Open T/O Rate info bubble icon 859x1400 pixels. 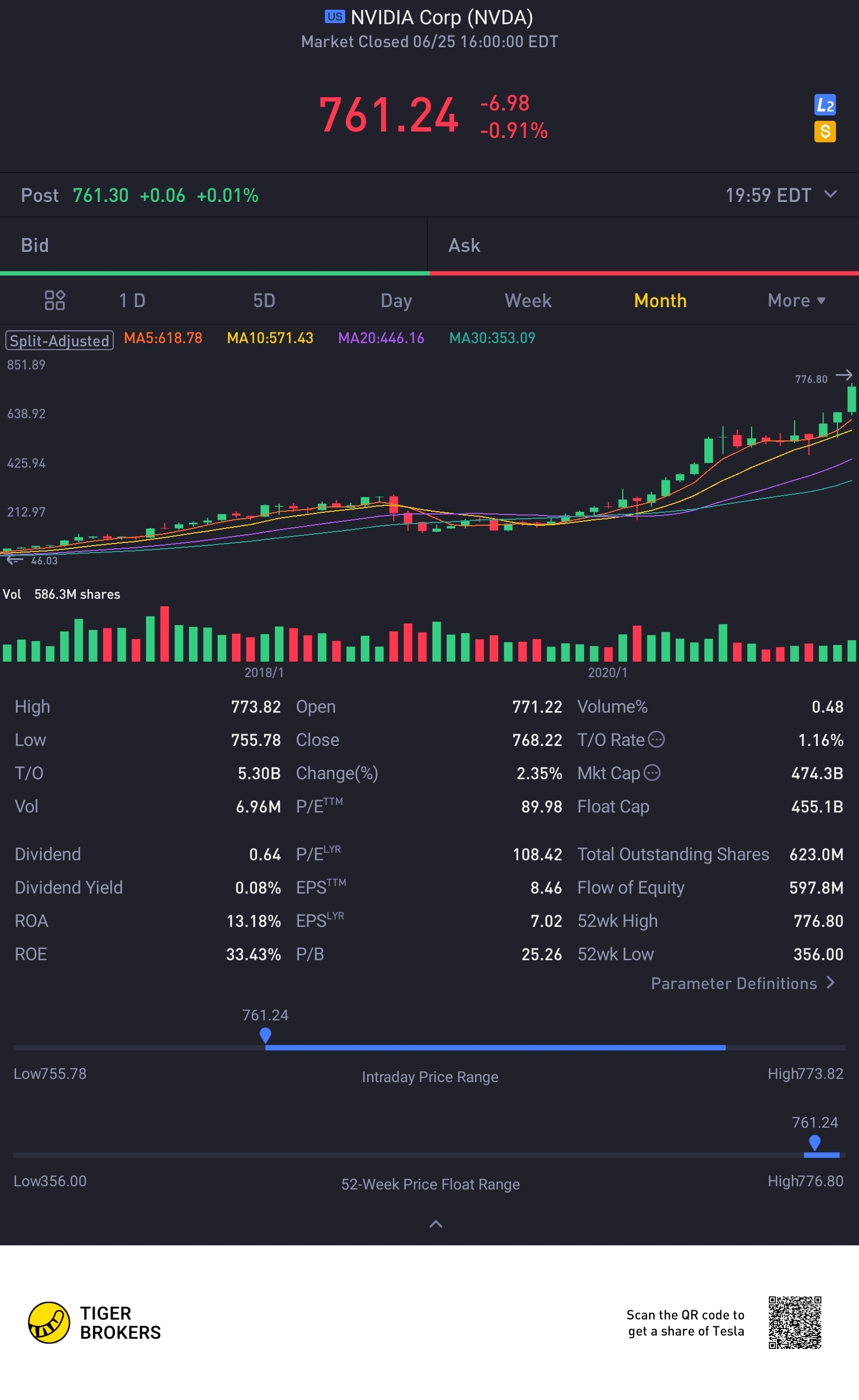click(x=656, y=739)
